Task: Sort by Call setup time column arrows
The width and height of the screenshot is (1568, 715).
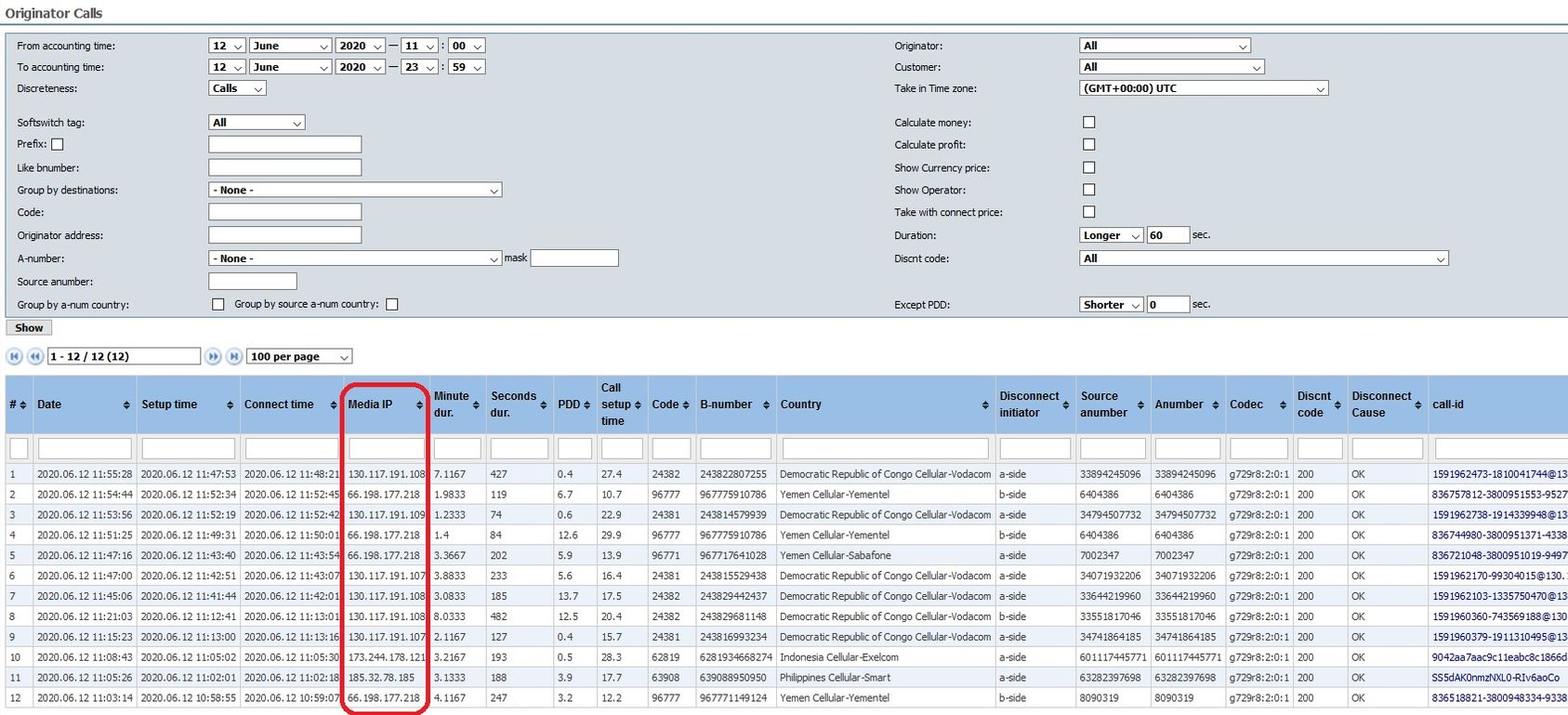Action: click(x=638, y=404)
